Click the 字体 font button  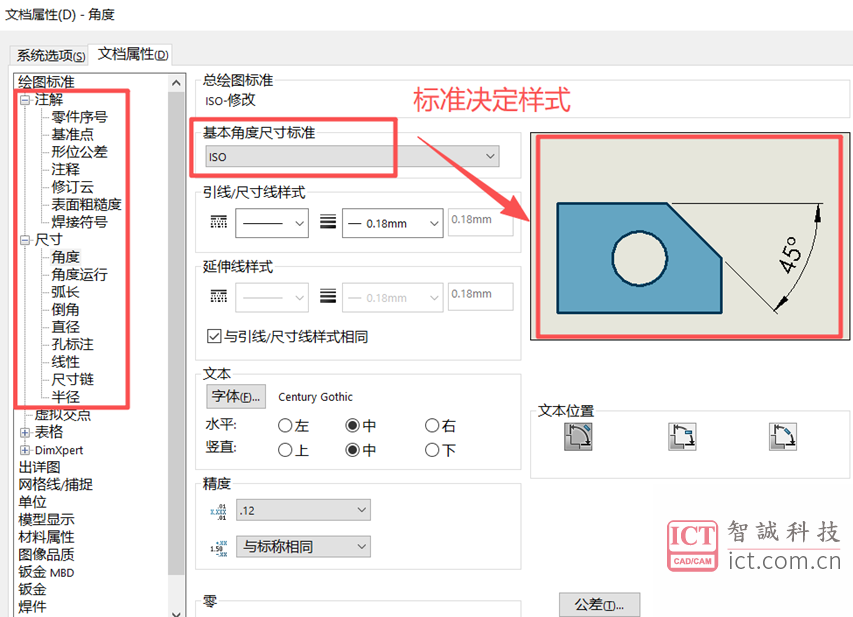click(235, 396)
